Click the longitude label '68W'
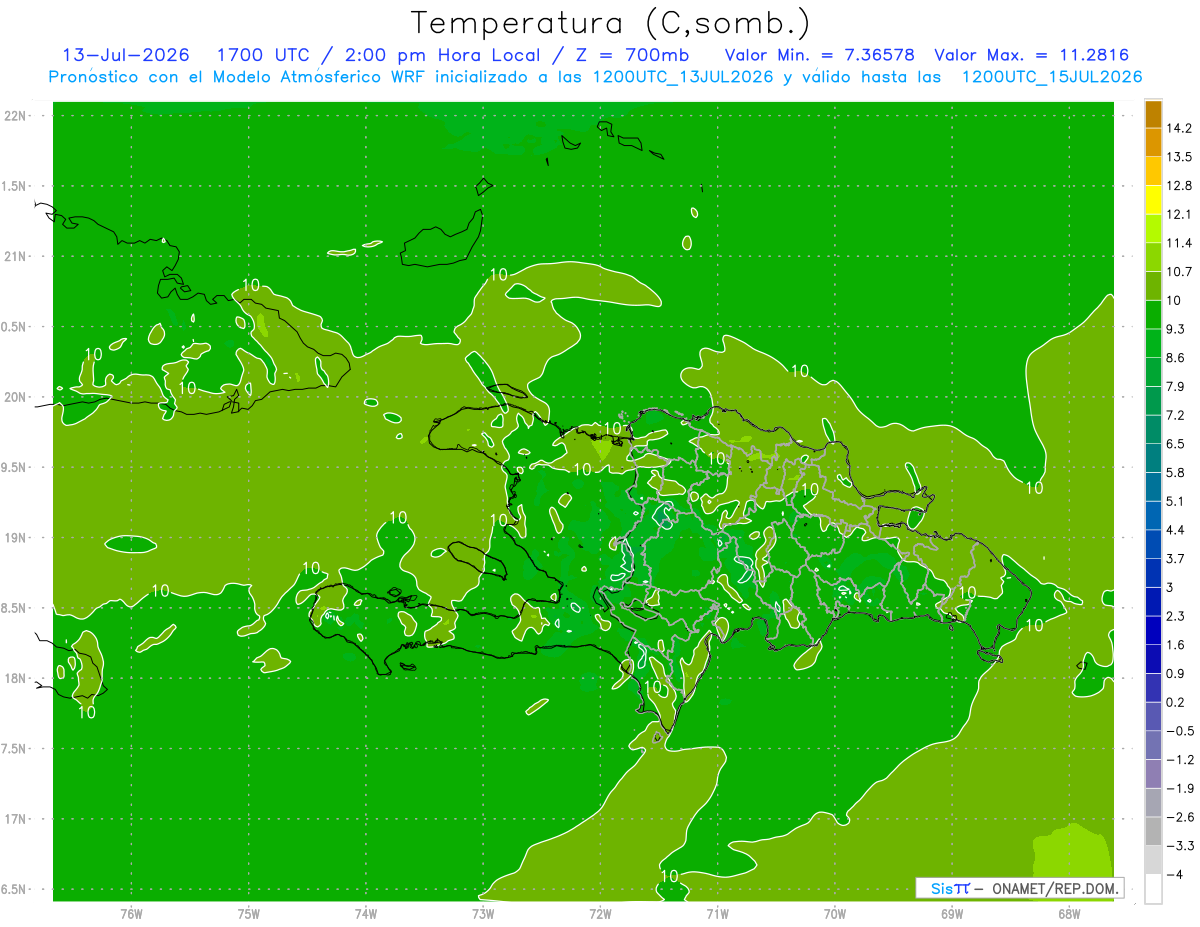 point(1069,914)
